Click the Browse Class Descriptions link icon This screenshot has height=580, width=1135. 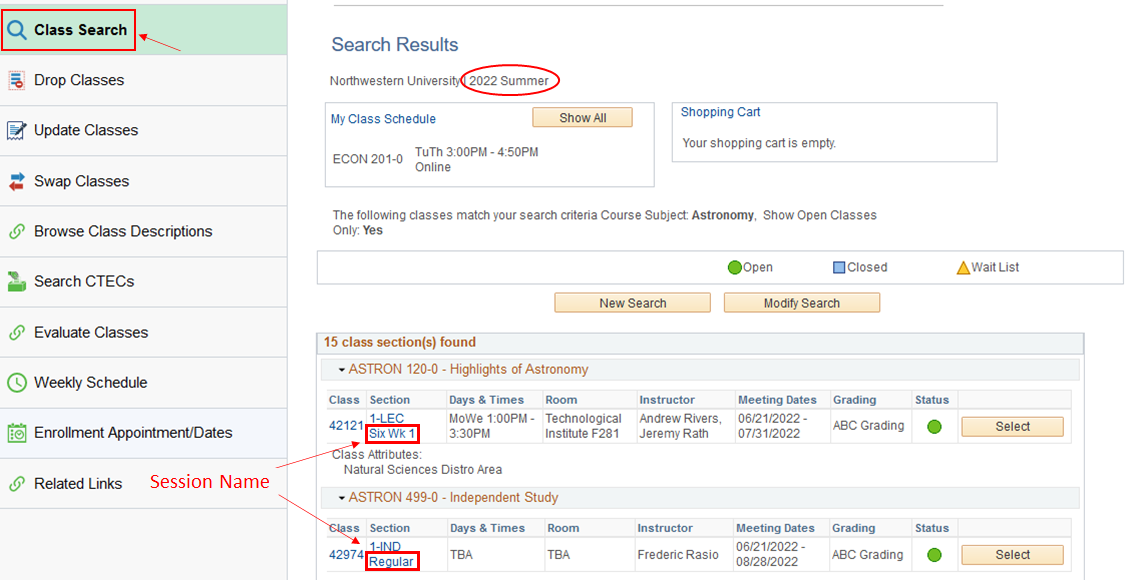click(x=16, y=232)
